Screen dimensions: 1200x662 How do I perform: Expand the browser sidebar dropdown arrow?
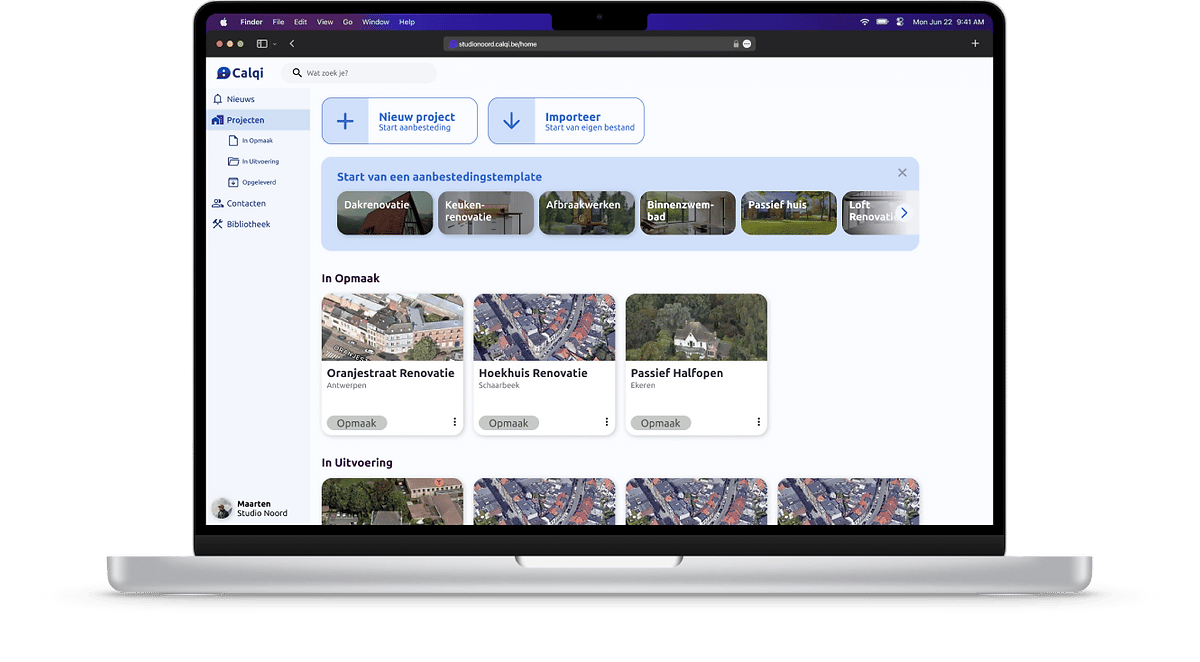(274, 44)
